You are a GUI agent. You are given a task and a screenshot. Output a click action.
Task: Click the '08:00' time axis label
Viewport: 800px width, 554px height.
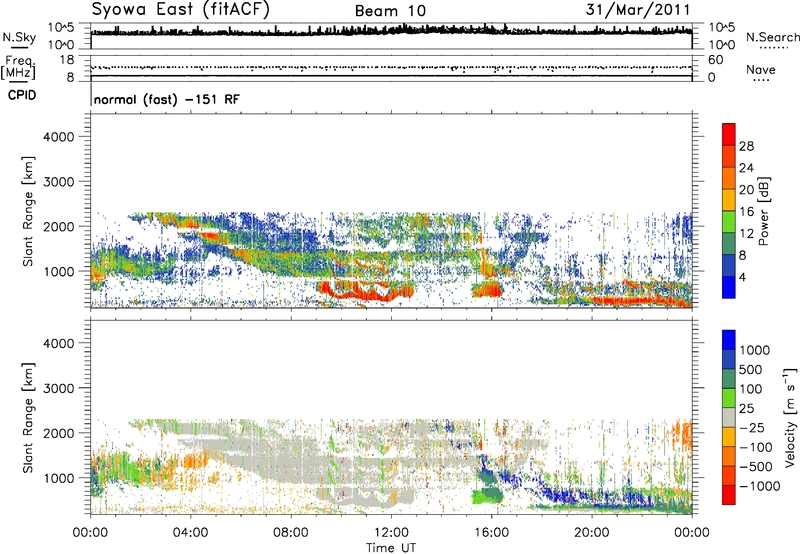(x=291, y=533)
